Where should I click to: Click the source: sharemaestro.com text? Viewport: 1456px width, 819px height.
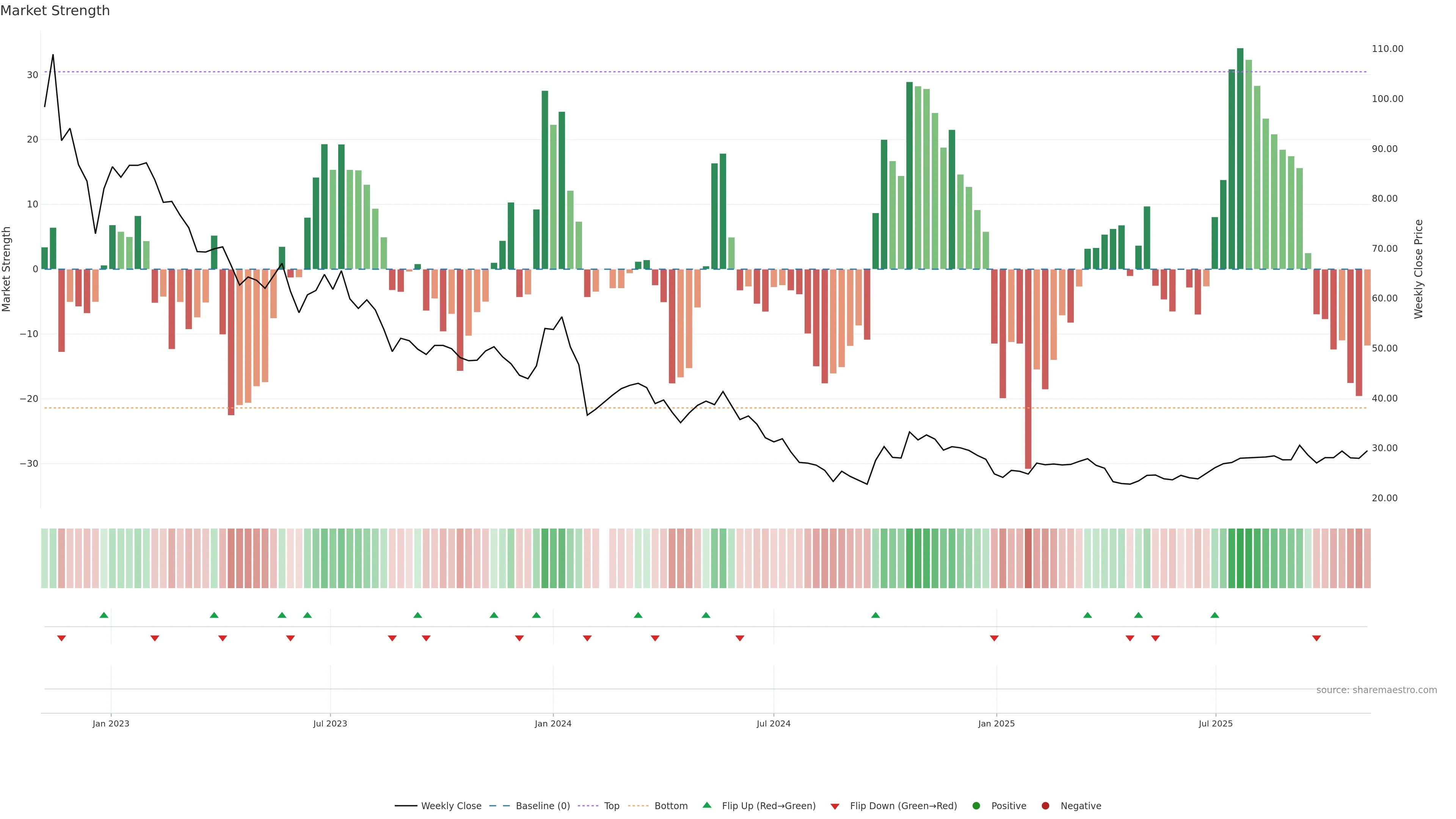(1376, 690)
